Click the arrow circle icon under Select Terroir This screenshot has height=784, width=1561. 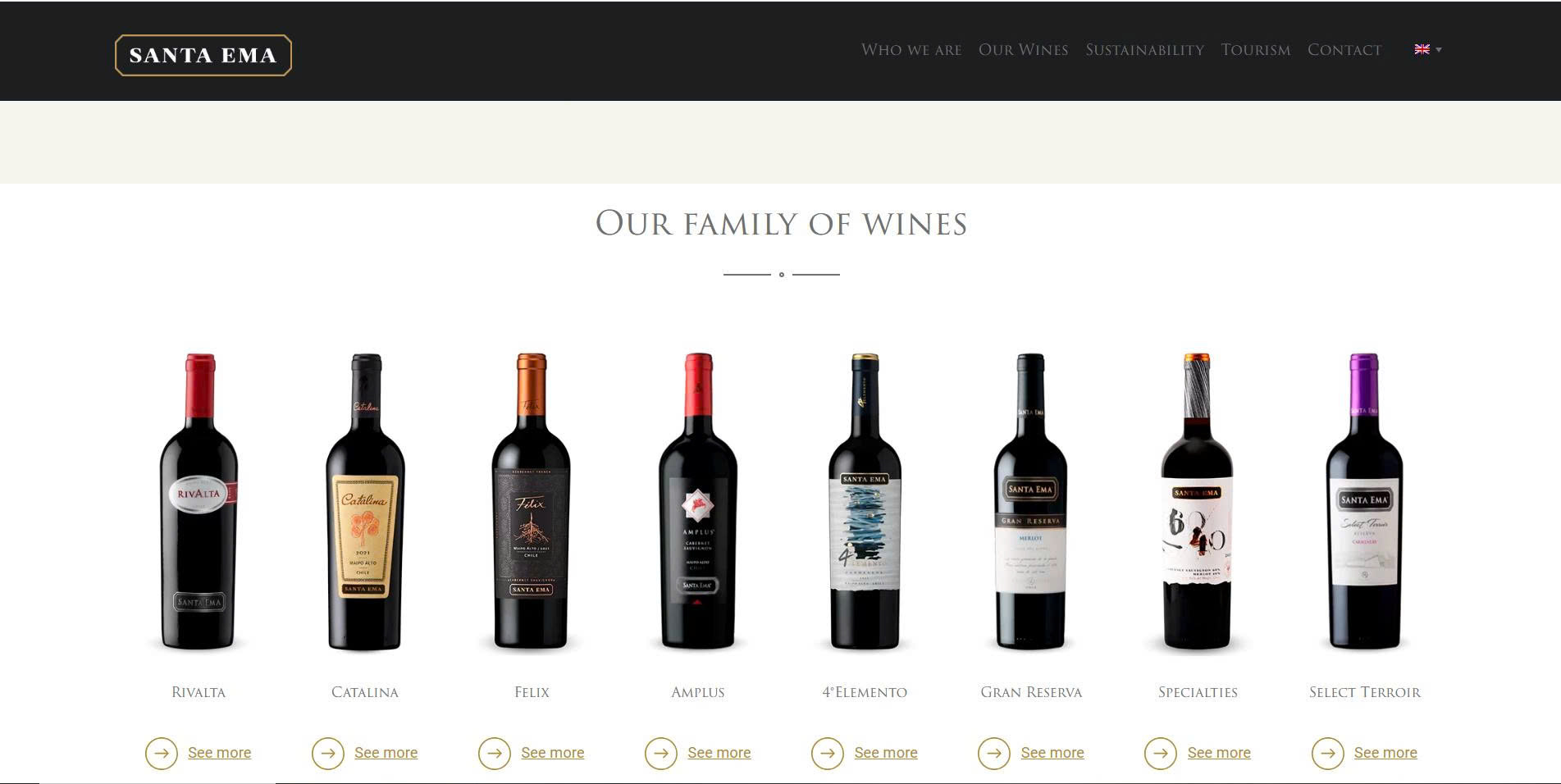1328,753
